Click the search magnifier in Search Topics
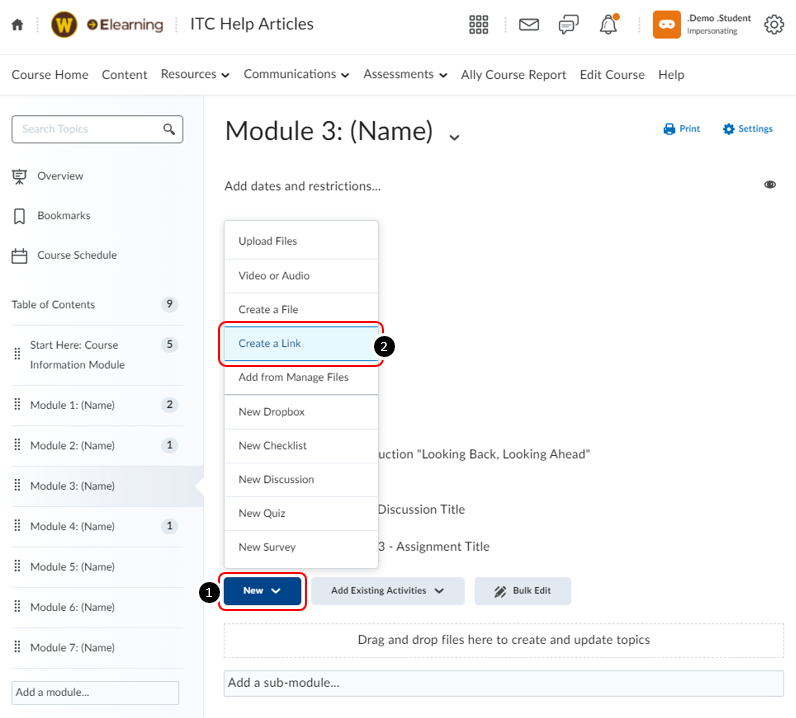Viewport: 796px width, 718px height. click(x=170, y=129)
